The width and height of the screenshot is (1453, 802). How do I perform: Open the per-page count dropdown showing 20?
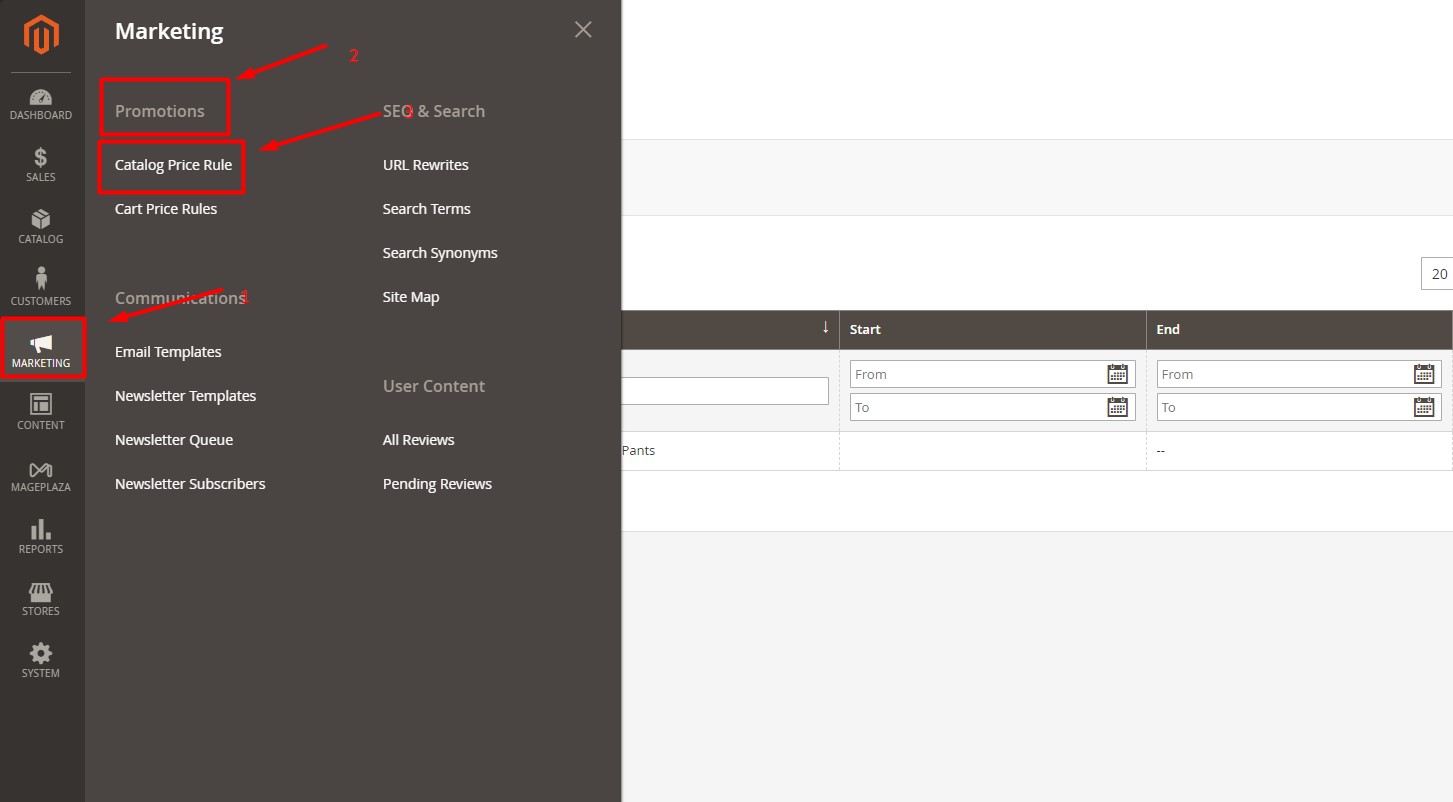pyautogui.click(x=1438, y=274)
